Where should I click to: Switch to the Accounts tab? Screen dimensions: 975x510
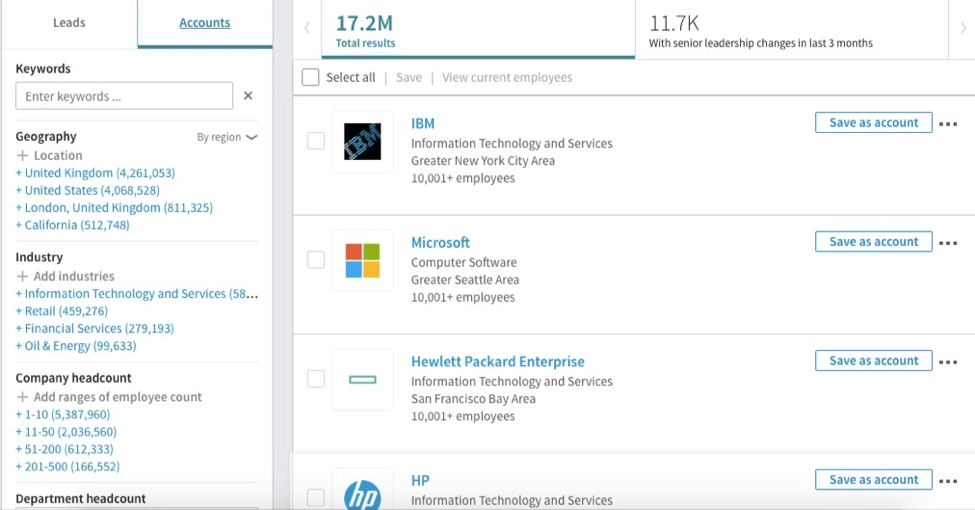click(x=205, y=23)
